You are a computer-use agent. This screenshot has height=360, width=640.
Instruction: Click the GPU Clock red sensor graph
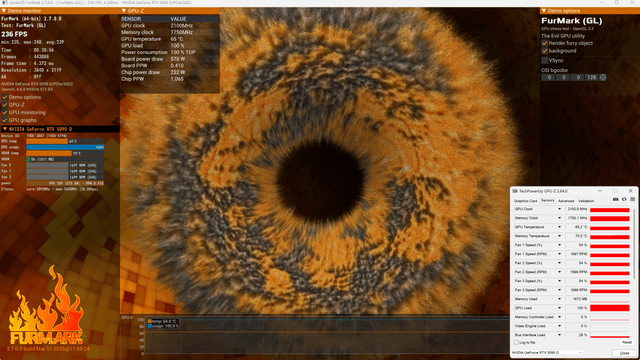(x=610, y=209)
